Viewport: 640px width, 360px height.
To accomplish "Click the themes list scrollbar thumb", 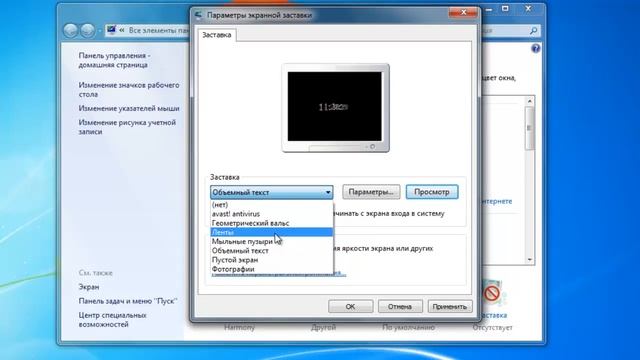I will pos(529,128).
